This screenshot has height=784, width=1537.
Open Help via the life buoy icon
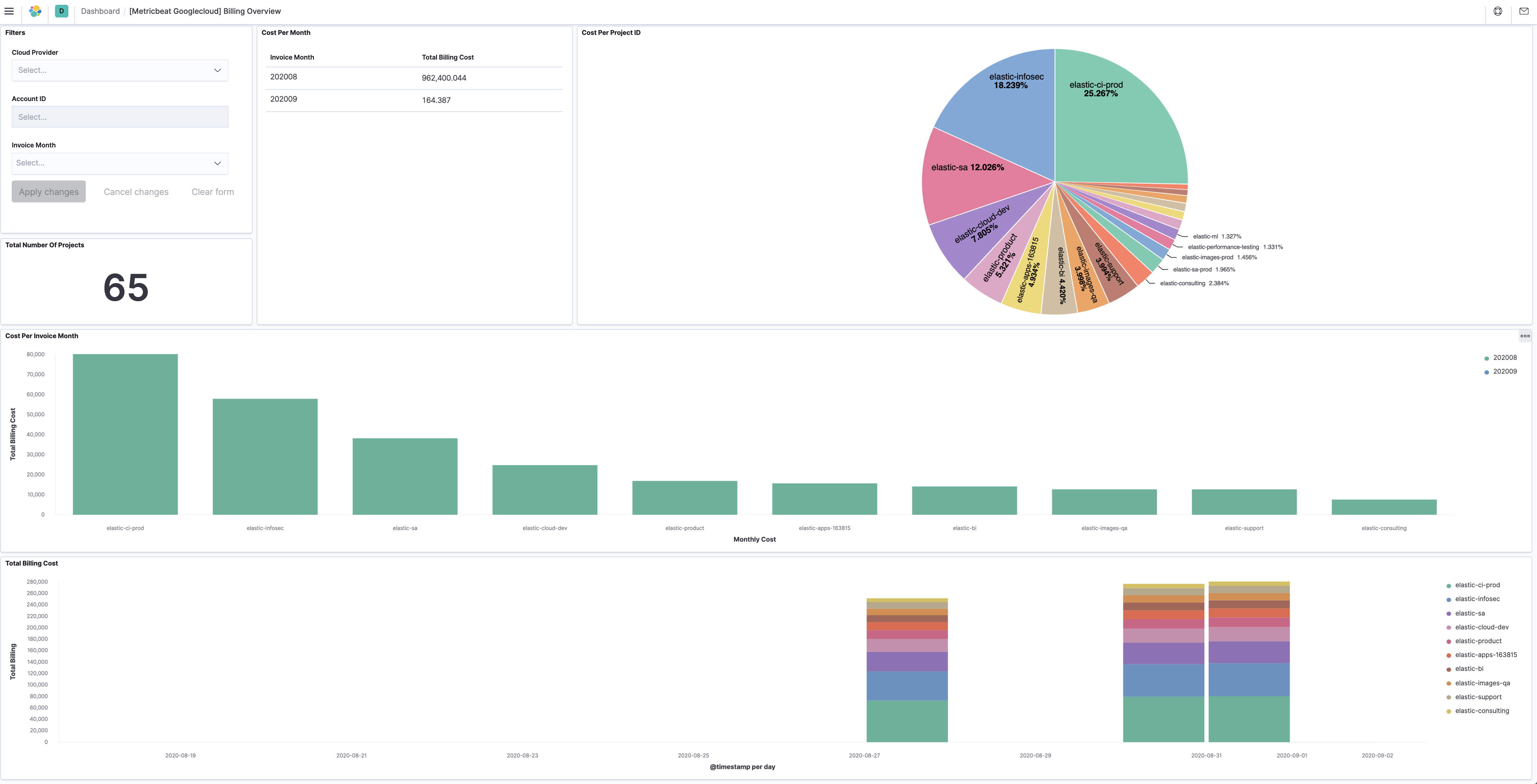[x=1497, y=11]
